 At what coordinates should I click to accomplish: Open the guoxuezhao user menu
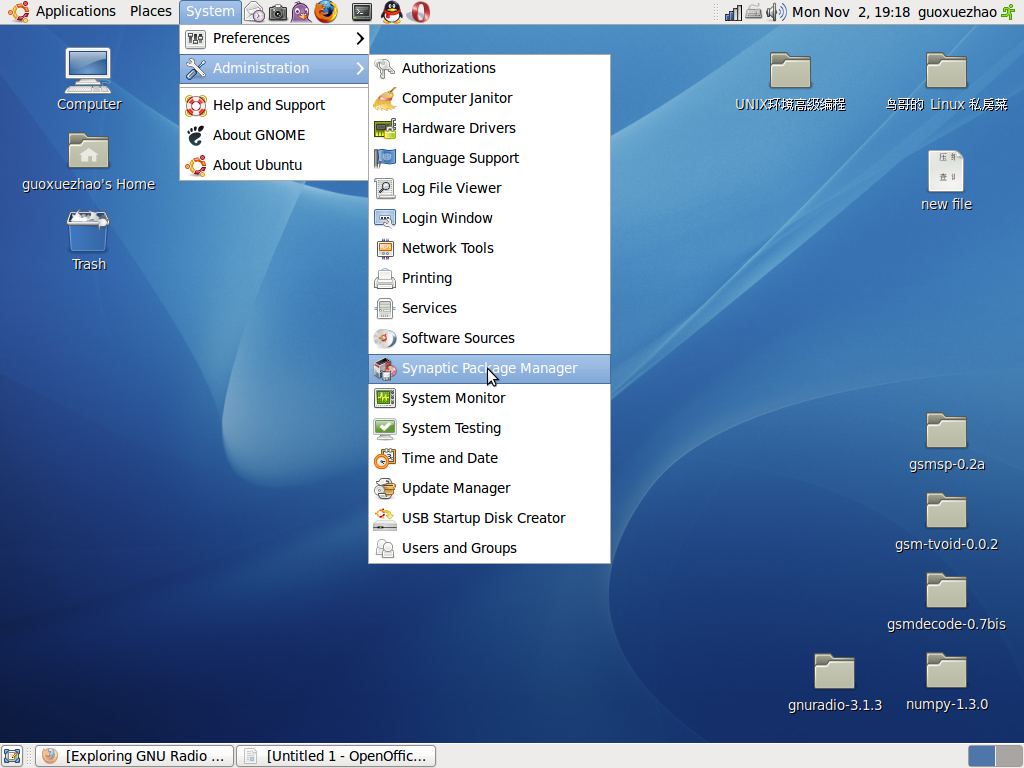[957, 12]
